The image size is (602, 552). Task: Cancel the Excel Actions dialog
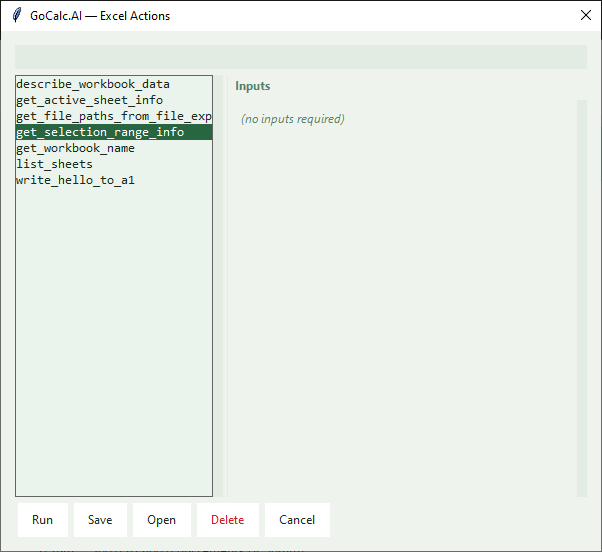coord(297,520)
